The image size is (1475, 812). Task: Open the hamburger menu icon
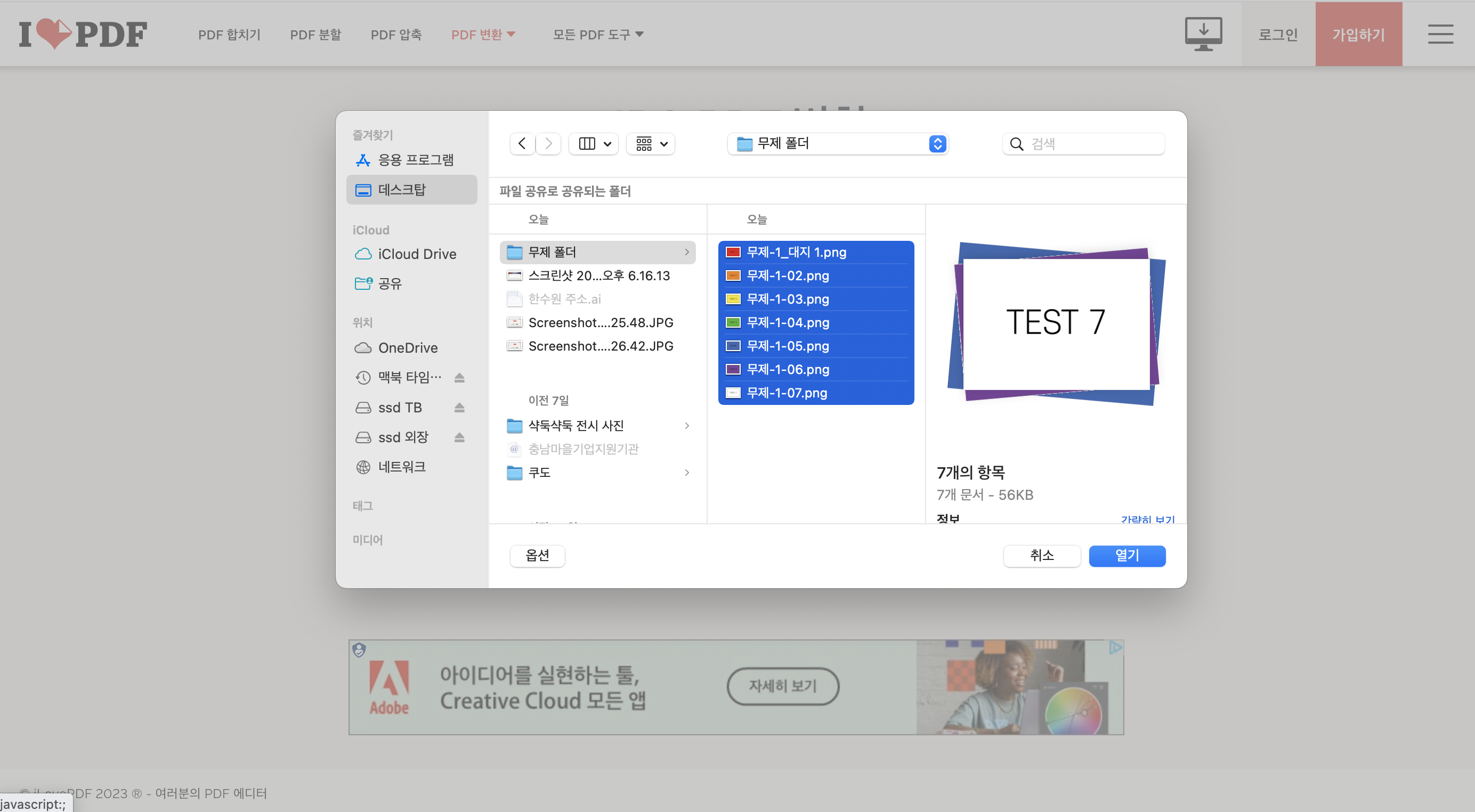point(1440,34)
